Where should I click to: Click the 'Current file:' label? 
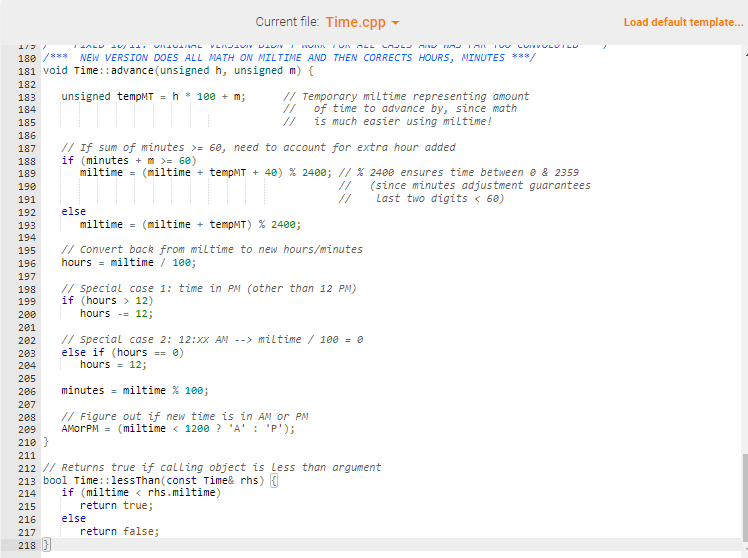click(x=287, y=22)
